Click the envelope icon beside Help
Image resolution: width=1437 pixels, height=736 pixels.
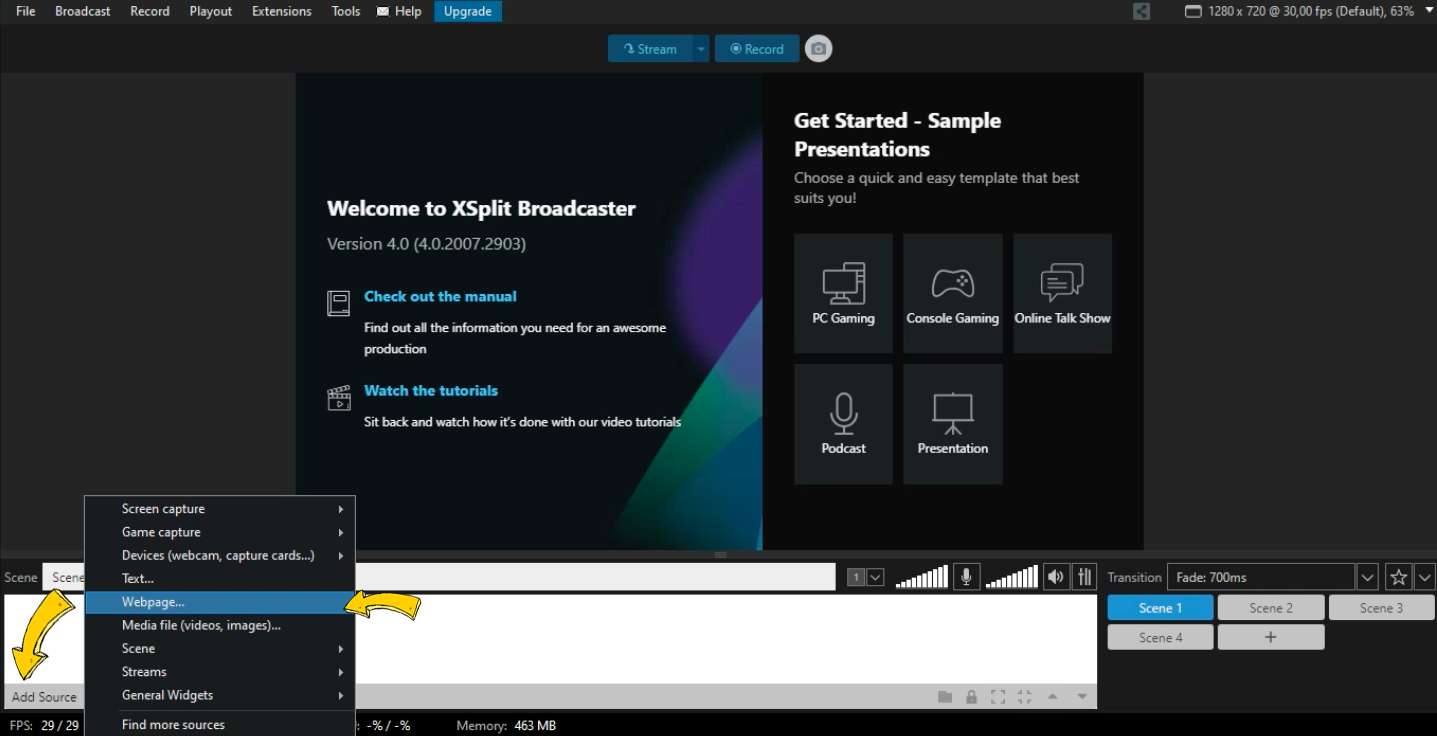(x=383, y=12)
